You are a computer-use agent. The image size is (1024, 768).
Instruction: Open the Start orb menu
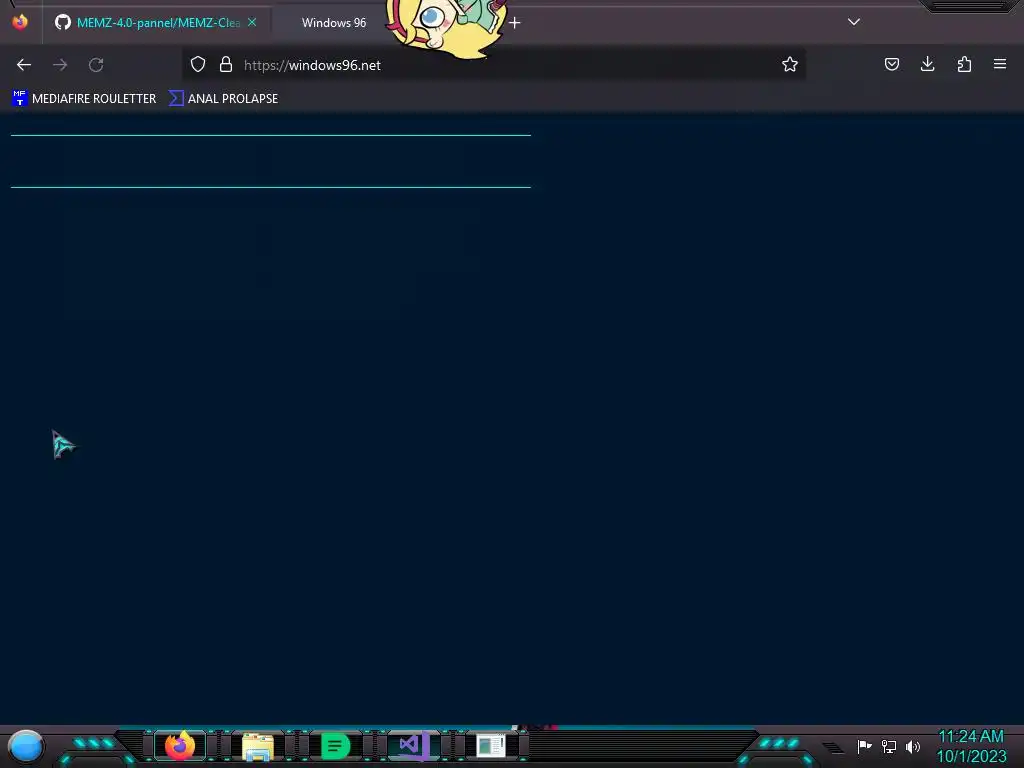[x=26, y=746]
